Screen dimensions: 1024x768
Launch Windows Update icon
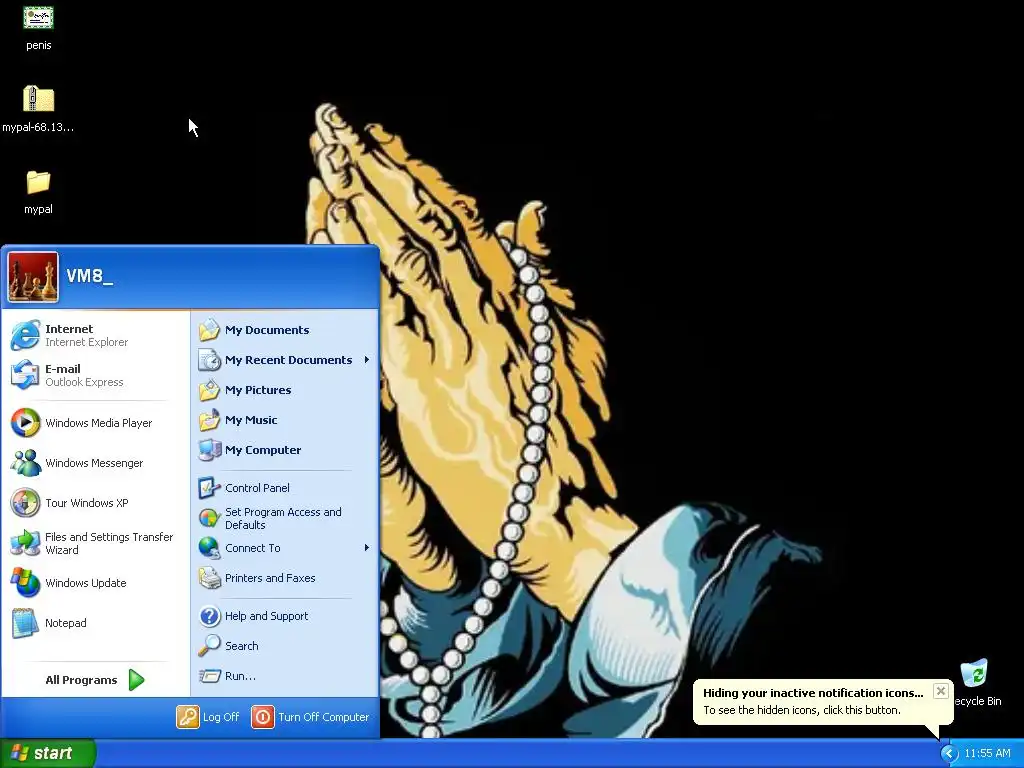click(x=25, y=583)
